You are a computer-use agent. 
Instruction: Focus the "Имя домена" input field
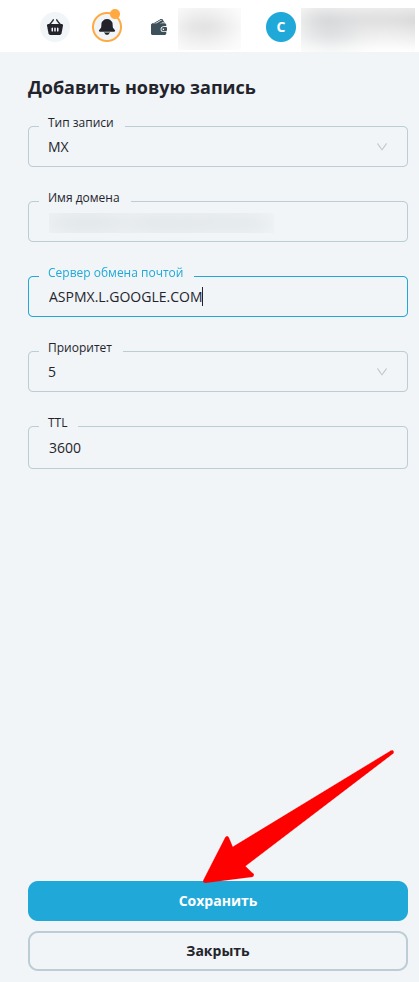218,222
